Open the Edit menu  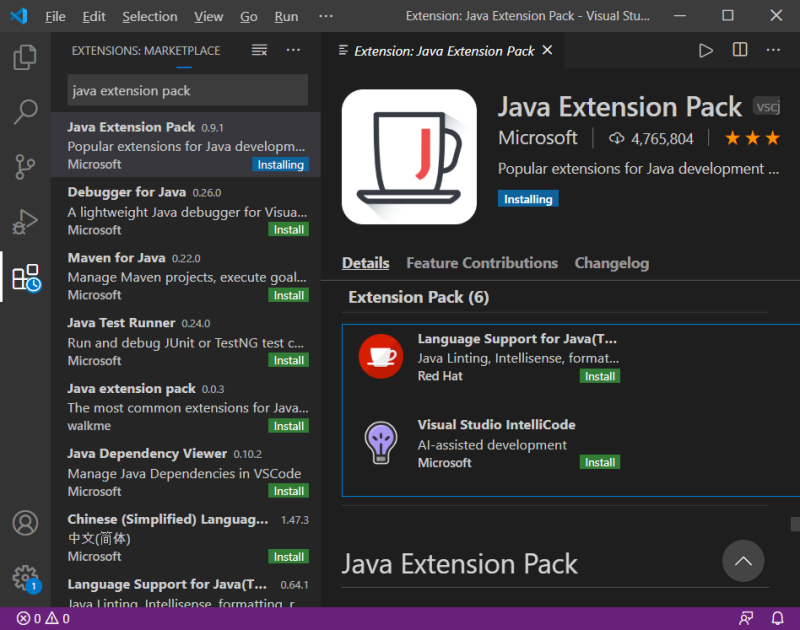pyautogui.click(x=94, y=16)
